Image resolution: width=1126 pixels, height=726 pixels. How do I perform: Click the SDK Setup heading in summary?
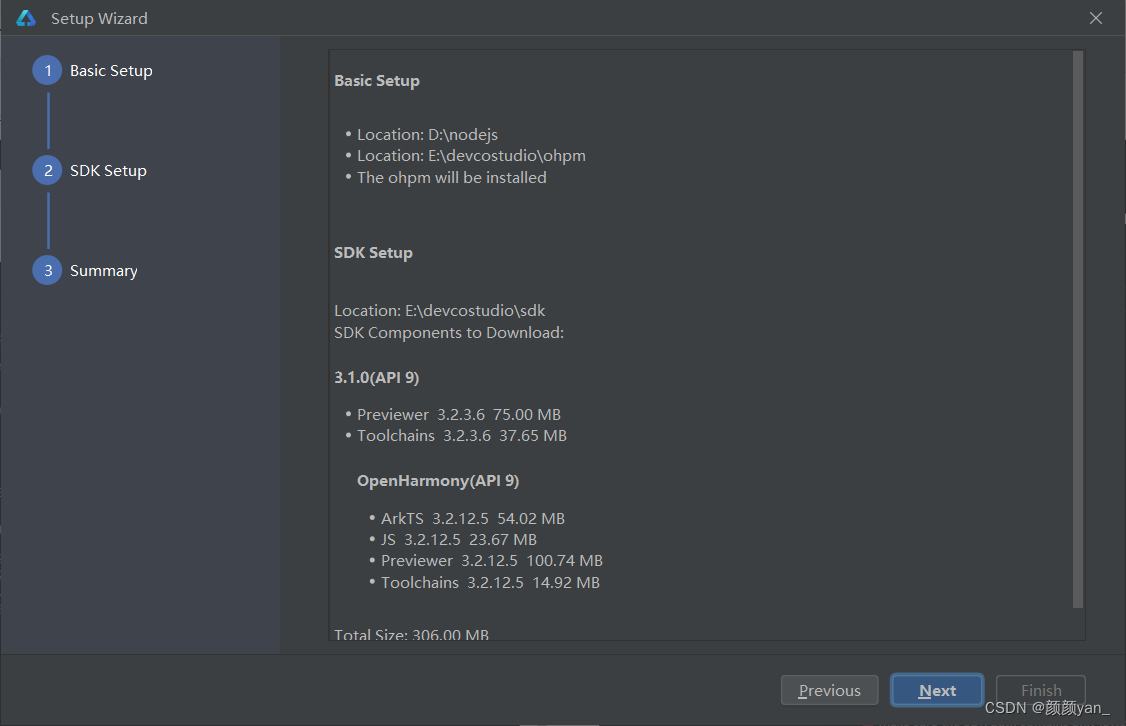(x=373, y=253)
